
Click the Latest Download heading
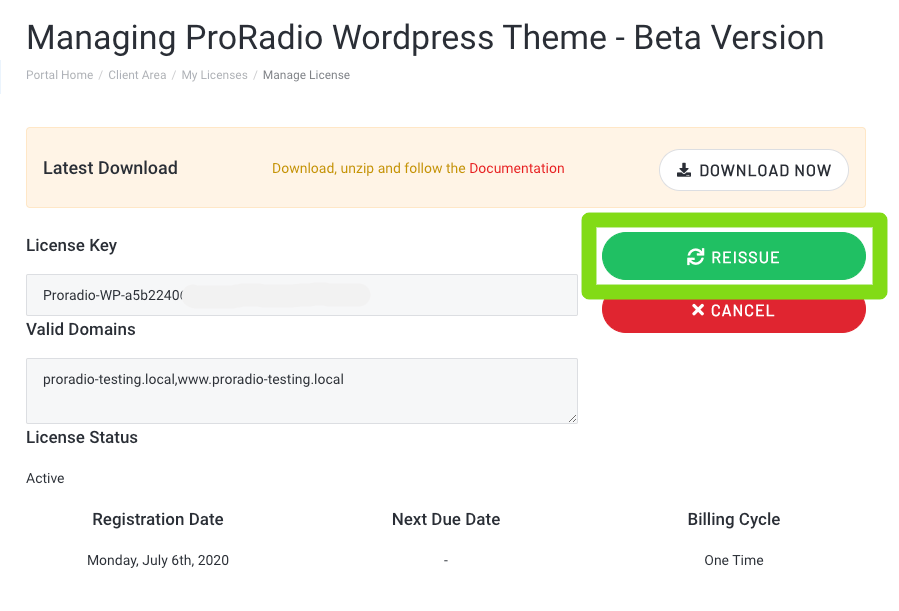click(x=110, y=168)
